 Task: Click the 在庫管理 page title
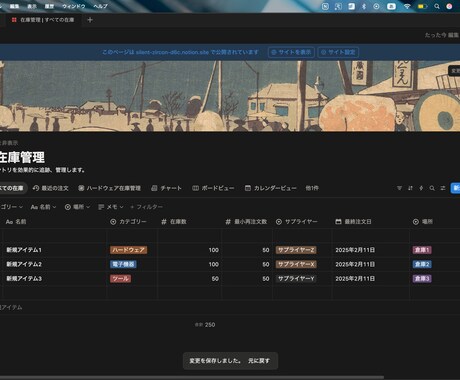(22, 157)
